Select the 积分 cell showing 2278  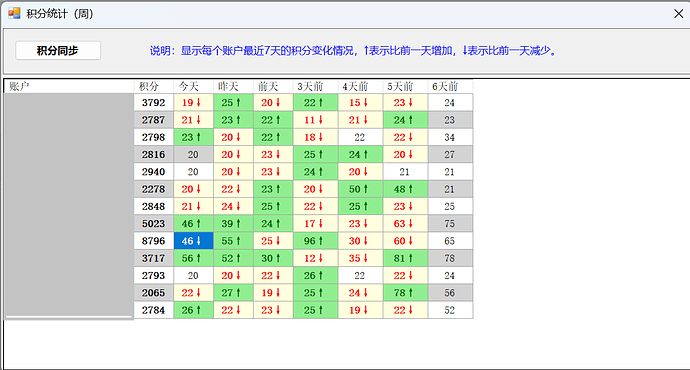click(x=154, y=189)
